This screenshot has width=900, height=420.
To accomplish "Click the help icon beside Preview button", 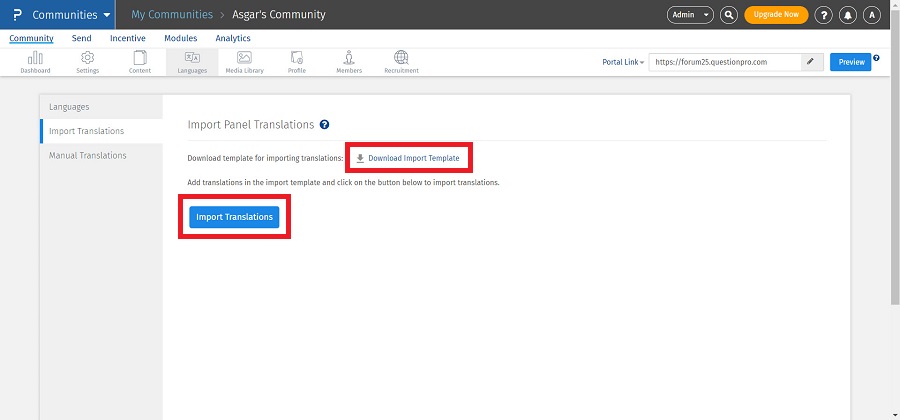I will 876,58.
